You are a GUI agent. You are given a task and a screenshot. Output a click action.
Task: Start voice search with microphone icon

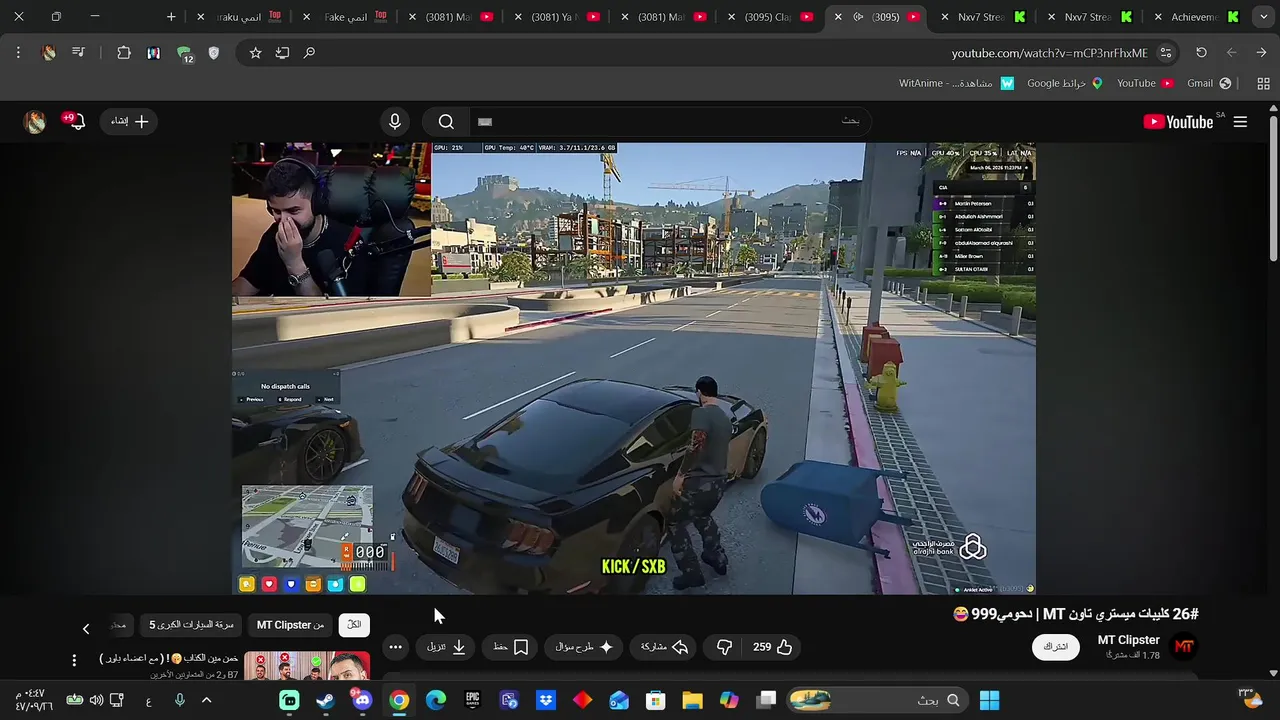pyautogui.click(x=395, y=122)
